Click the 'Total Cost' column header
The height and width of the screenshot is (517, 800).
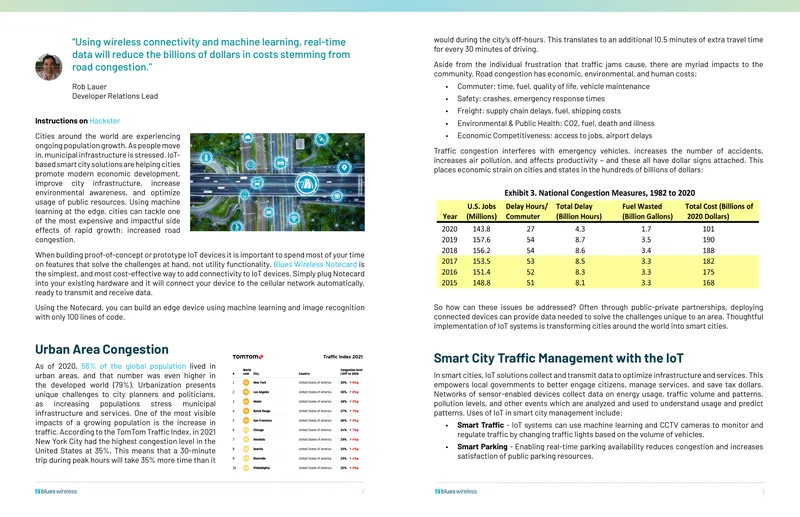click(719, 211)
